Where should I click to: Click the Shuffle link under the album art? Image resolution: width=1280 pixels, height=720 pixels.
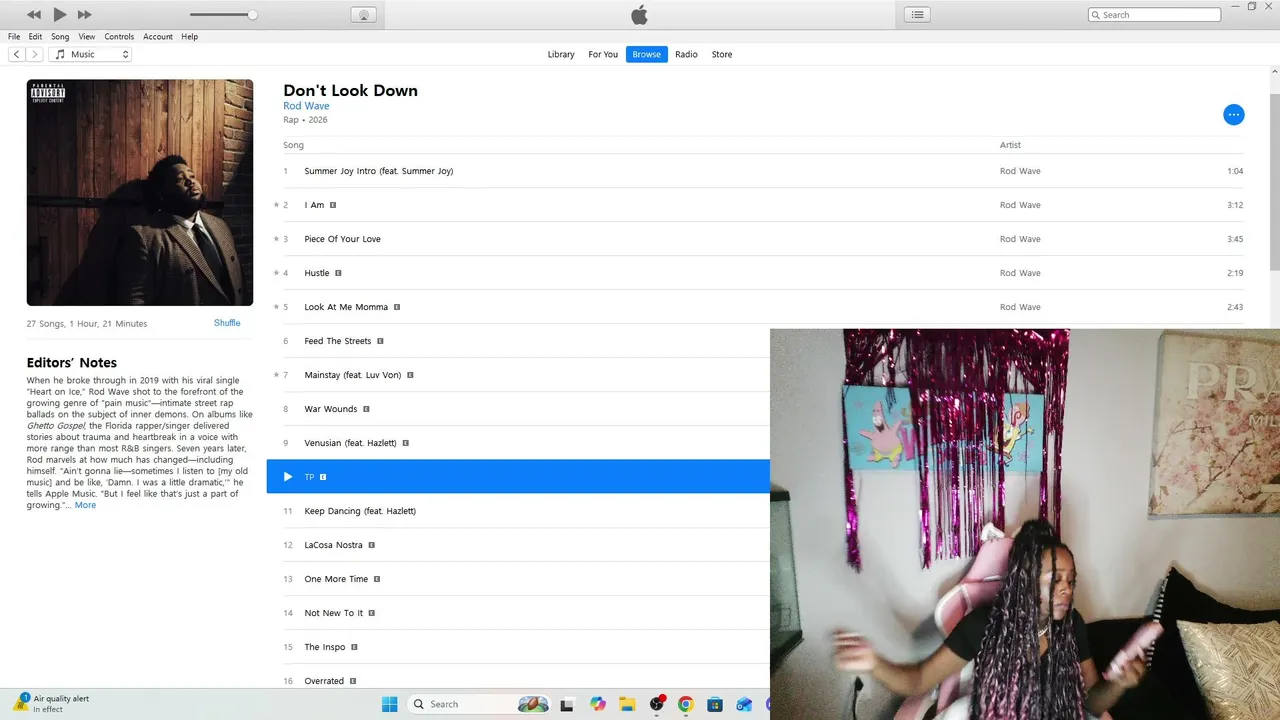pos(227,323)
